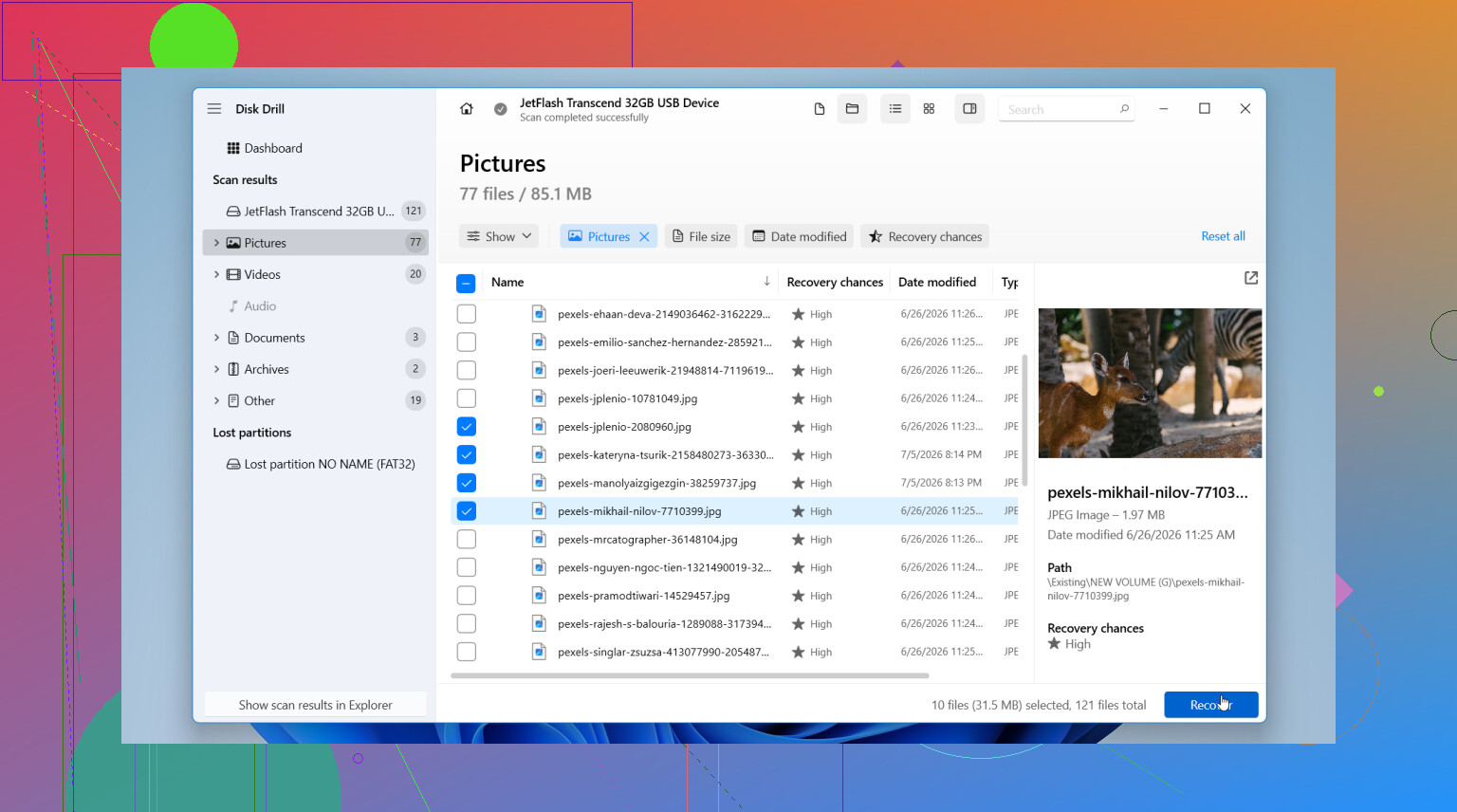Viewport: 1457px width, 812px height.
Task: Open preview in external window icon
Action: click(x=1251, y=278)
